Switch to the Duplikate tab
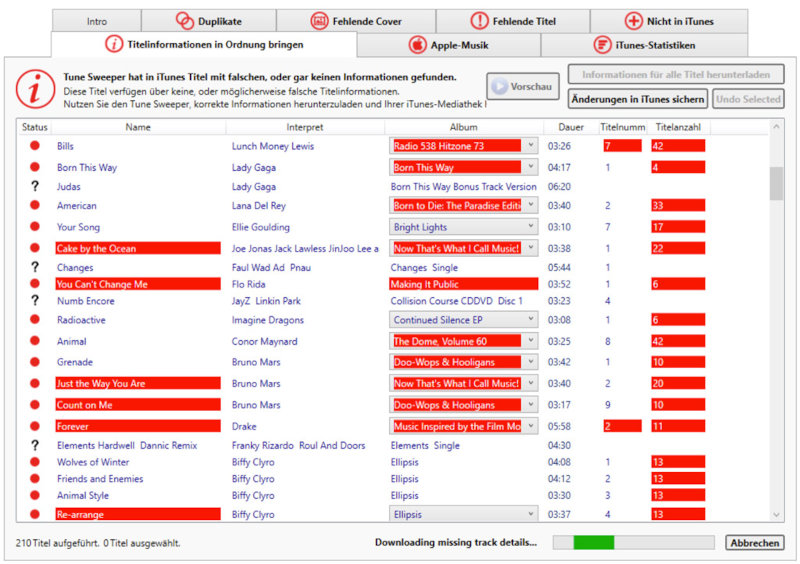 tap(209, 21)
